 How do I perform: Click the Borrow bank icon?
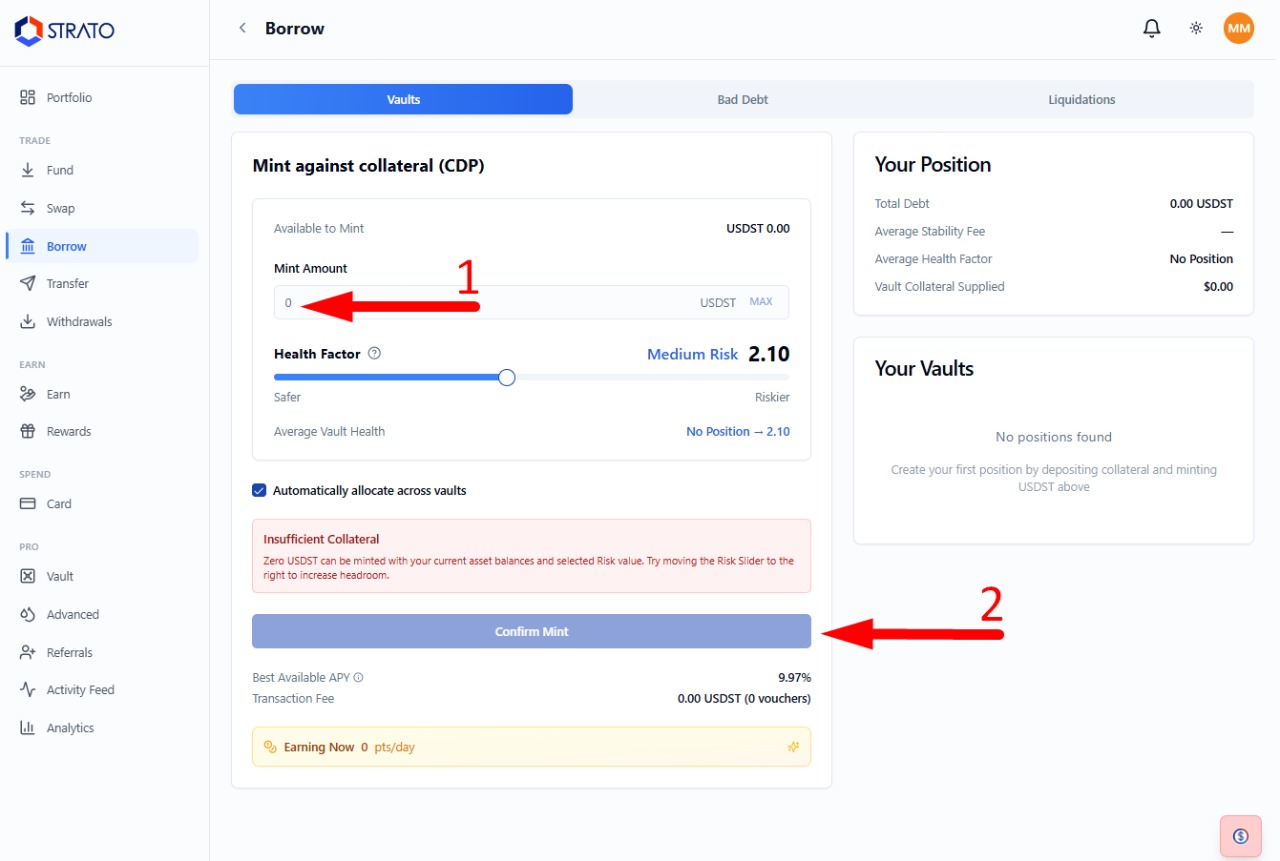[x=28, y=246]
